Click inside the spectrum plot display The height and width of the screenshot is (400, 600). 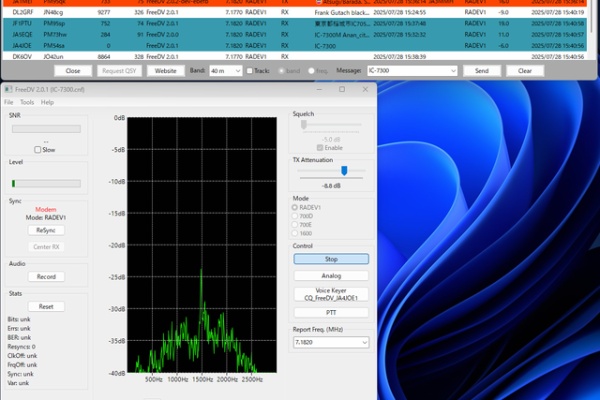[202, 245]
